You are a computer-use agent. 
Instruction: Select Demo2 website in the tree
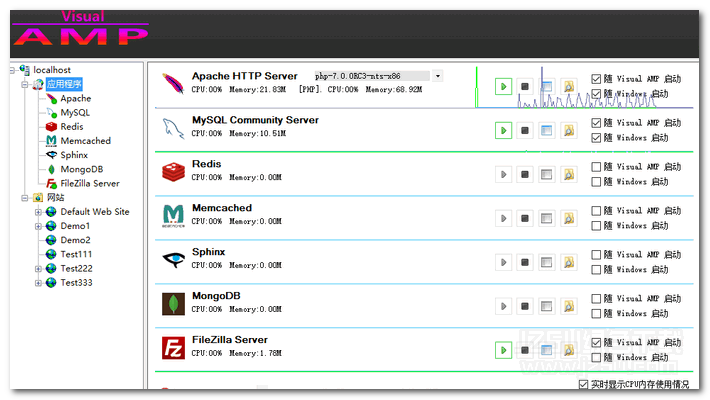coord(75,240)
